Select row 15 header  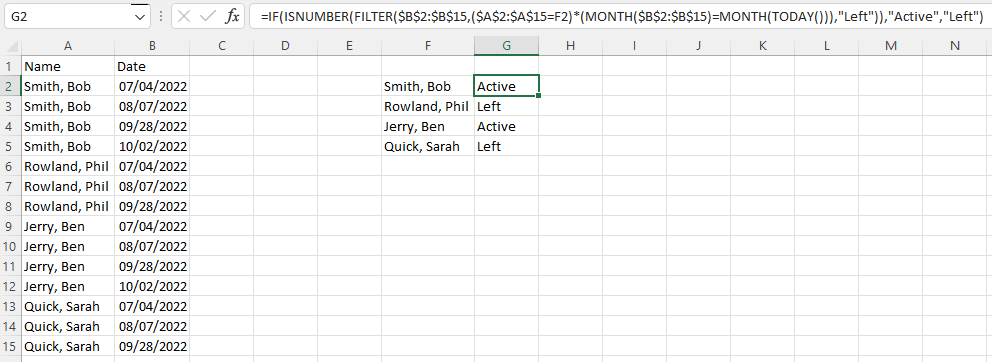pos(10,347)
